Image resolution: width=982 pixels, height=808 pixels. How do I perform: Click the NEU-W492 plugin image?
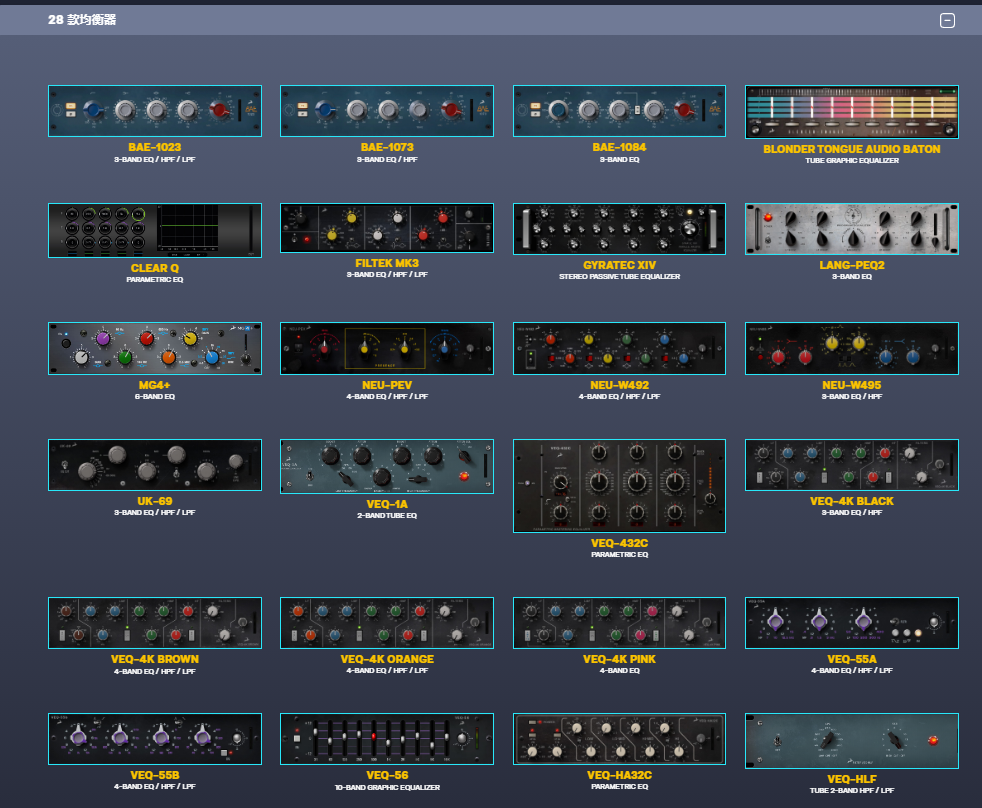[x=619, y=349]
